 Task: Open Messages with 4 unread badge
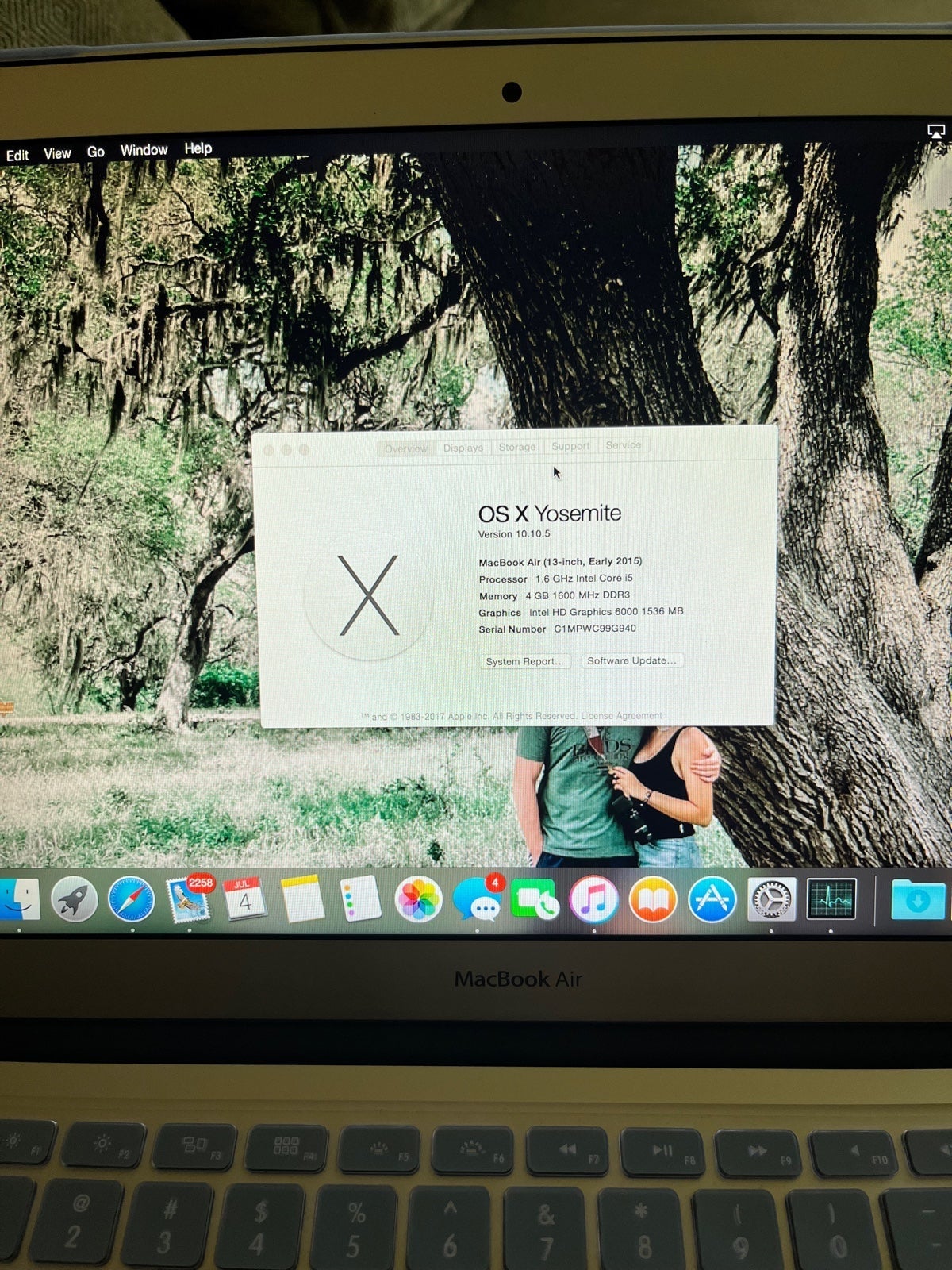[x=478, y=899]
